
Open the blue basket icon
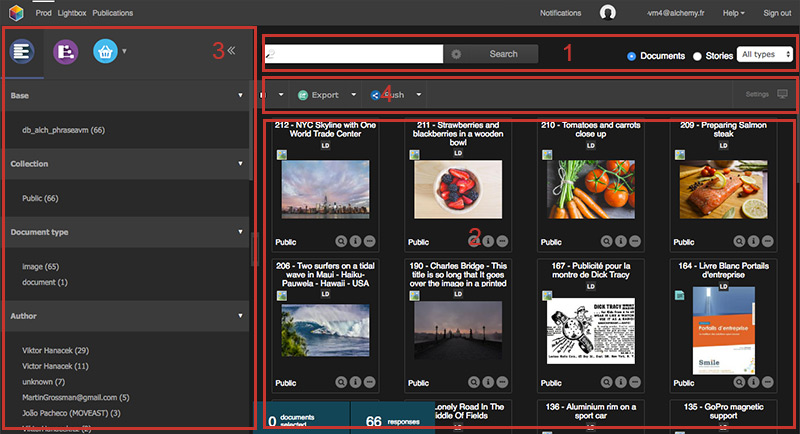pyautogui.click(x=105, y=52)
